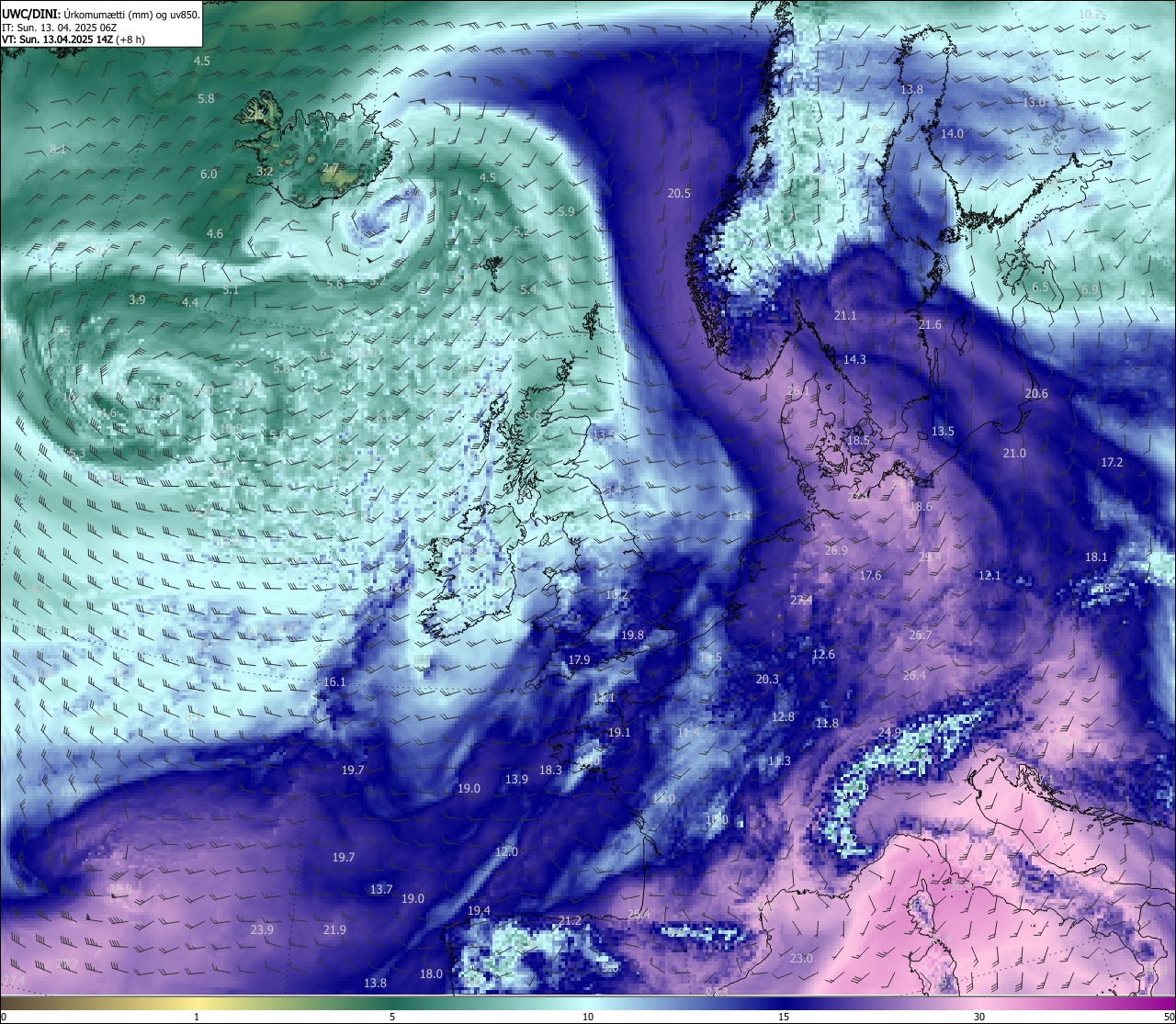
Task: Click the map value "16.1"
Action: [x=335, y=681]
